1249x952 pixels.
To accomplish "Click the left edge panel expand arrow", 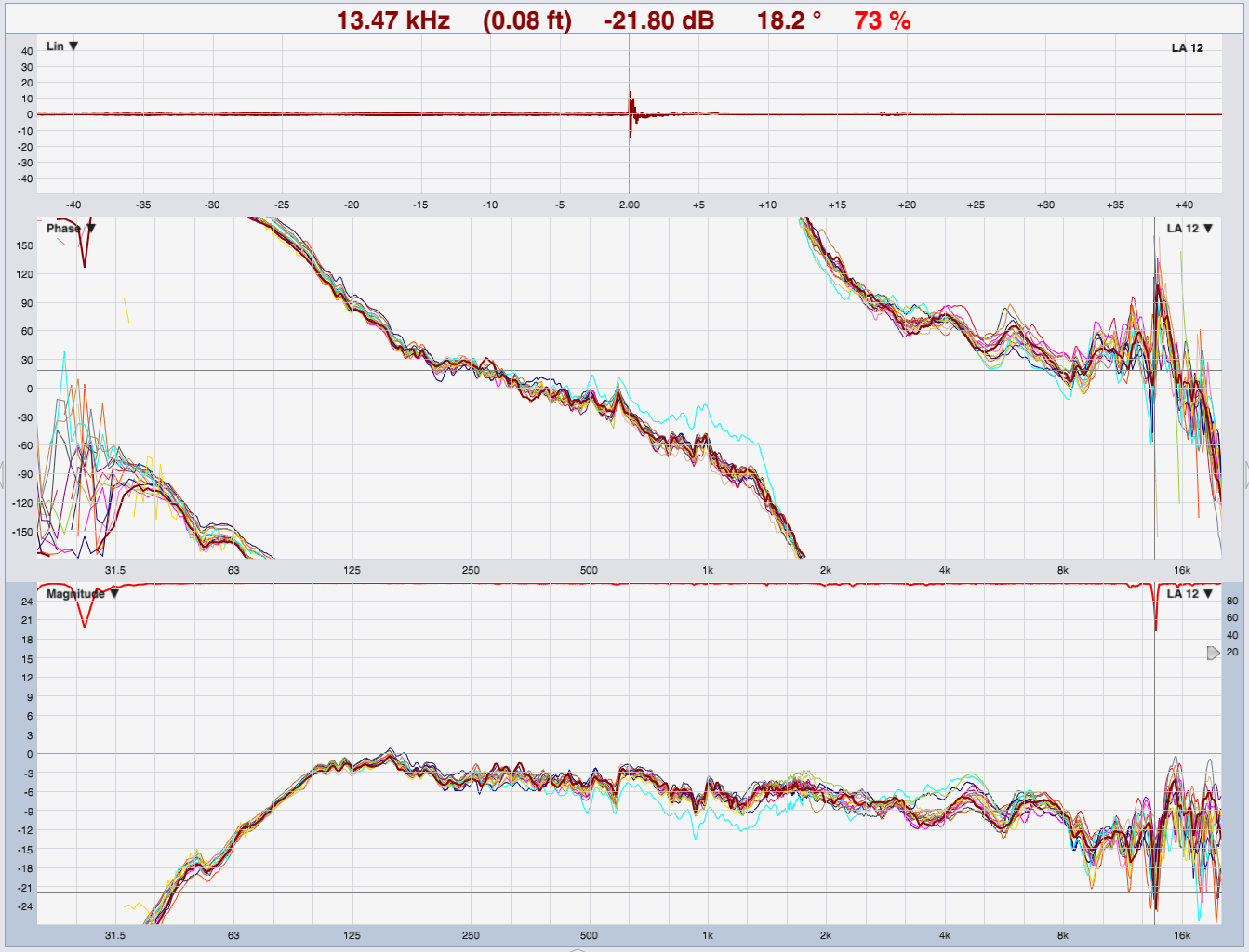I will [3, 476].
